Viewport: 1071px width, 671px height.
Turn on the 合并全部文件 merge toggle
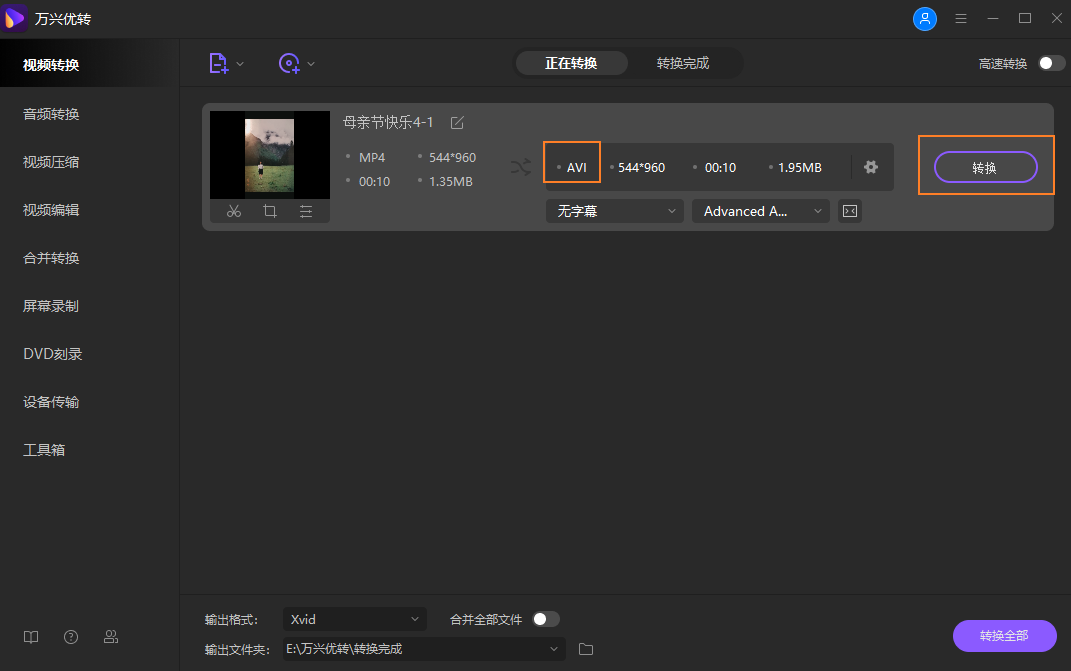(546, 619)
